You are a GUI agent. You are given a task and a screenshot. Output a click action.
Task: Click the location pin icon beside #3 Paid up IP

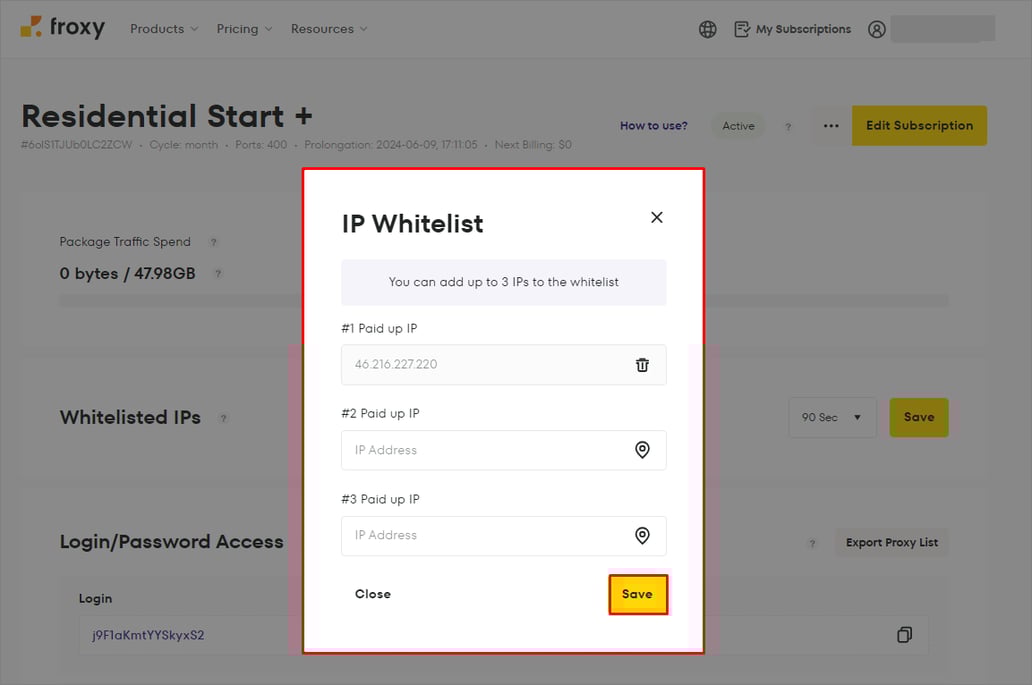tap(642, 535)
